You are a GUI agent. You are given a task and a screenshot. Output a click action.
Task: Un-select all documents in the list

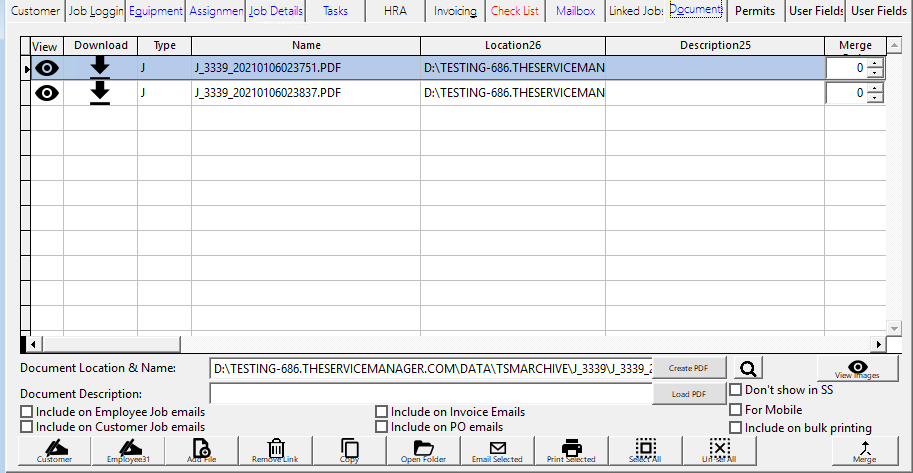point(720,451)
